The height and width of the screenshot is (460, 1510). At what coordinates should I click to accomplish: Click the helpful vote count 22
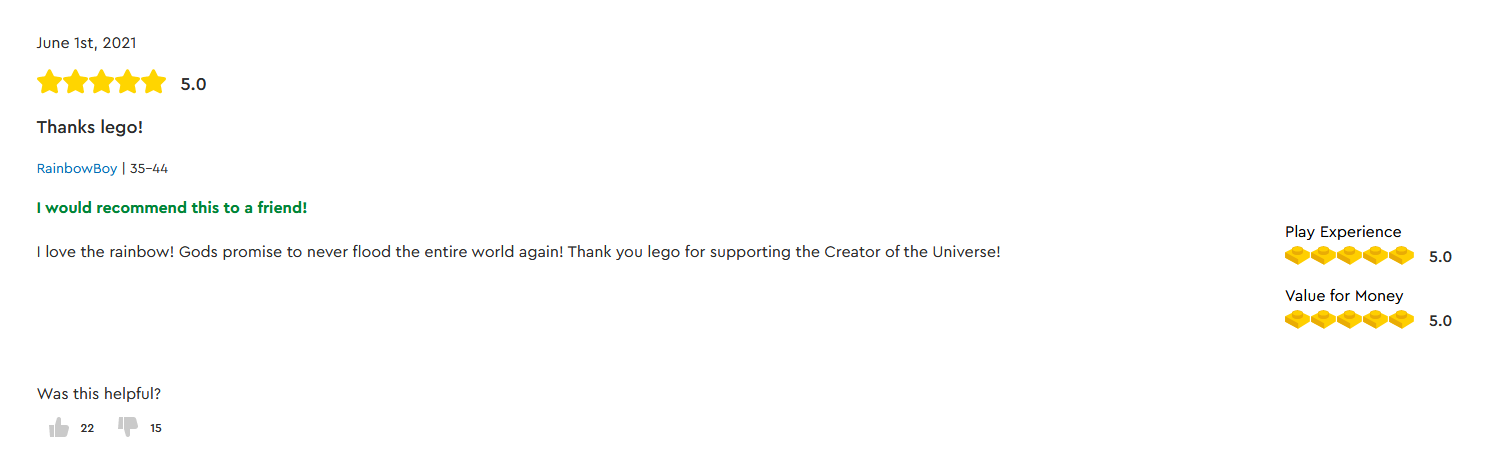coord(87,428)
